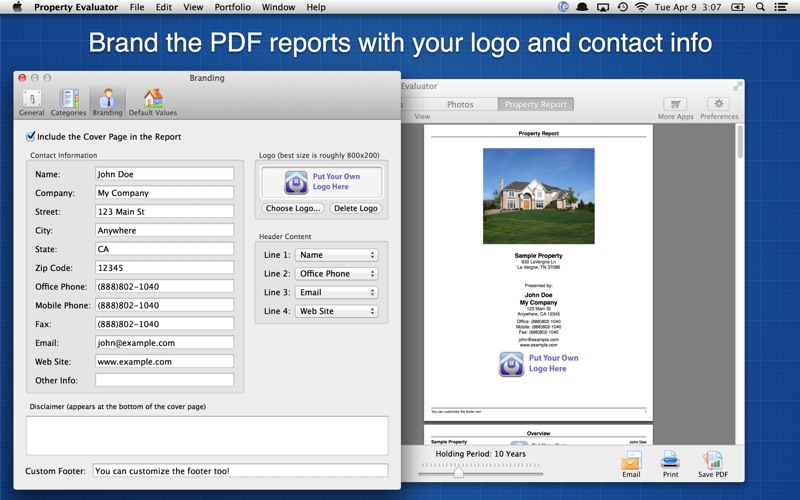Click the Fax number field
Image resolution: width=800 pixels, height=500 pixels.
pos(164,323)
